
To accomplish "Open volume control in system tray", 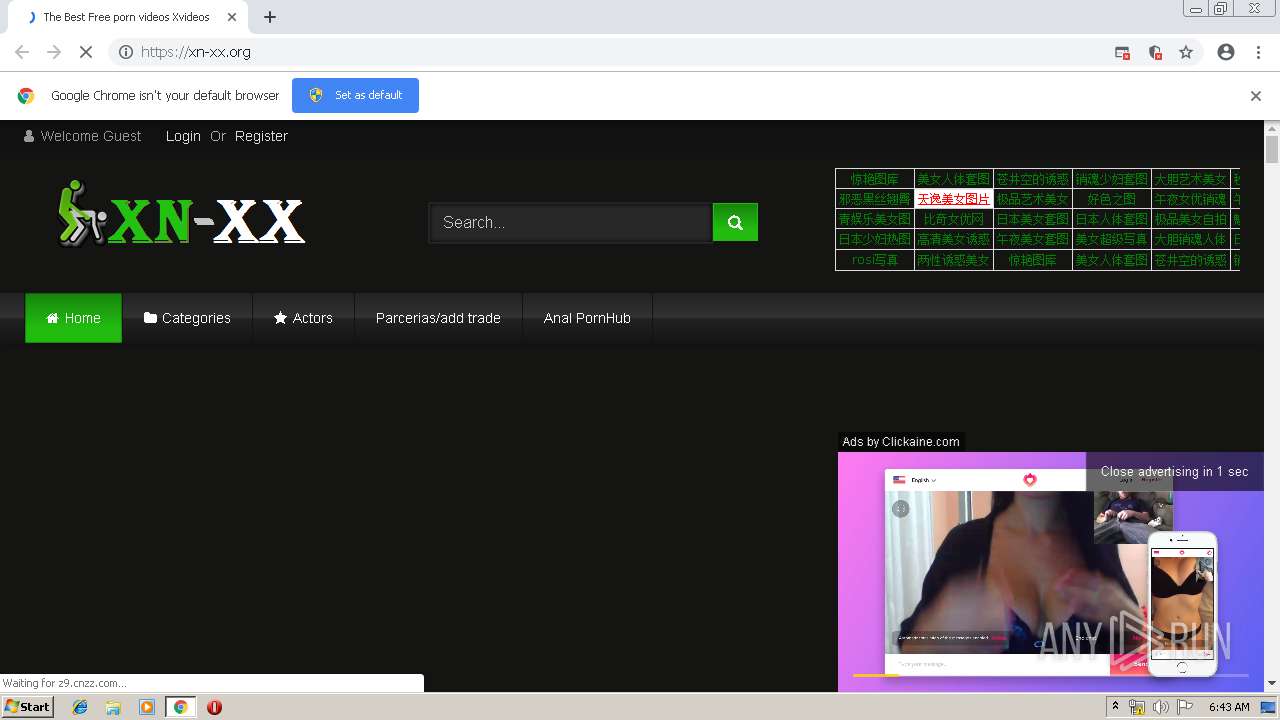I will click(x=1160, y=707).
